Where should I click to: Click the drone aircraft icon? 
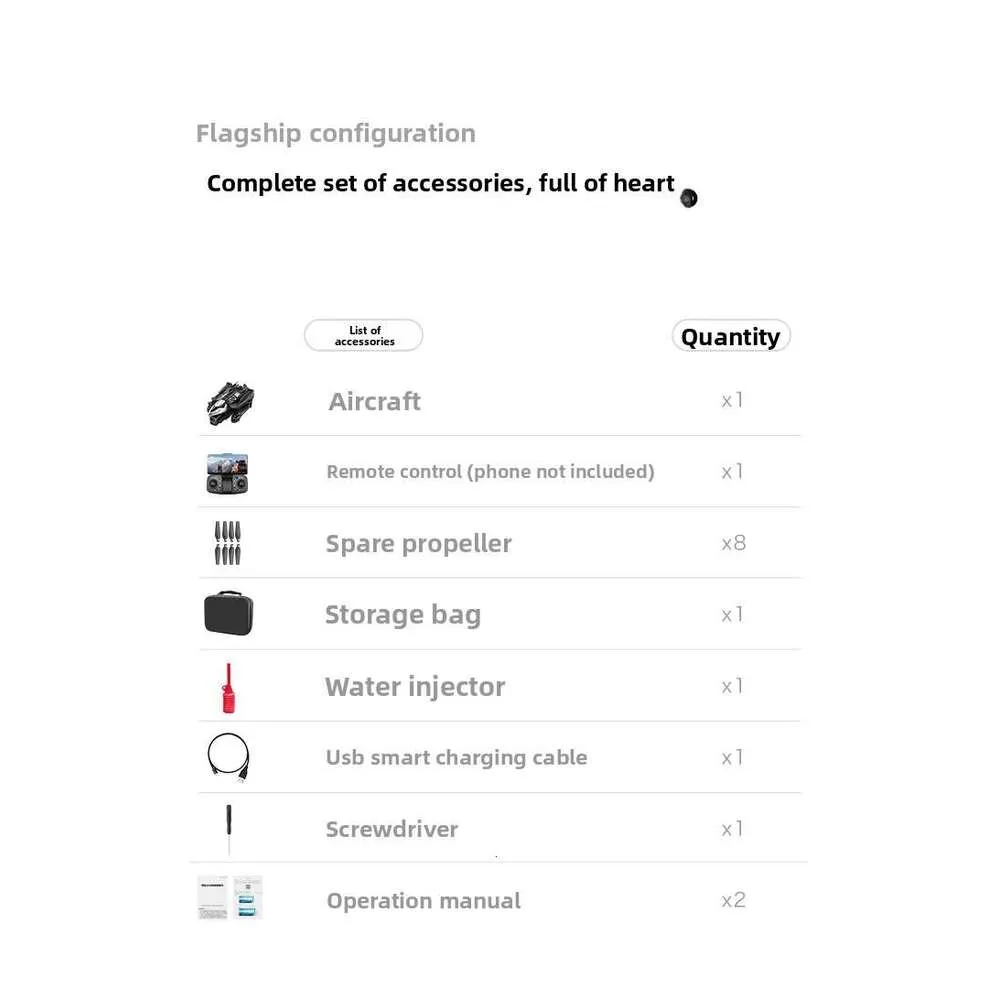click(x=230, y=403)
